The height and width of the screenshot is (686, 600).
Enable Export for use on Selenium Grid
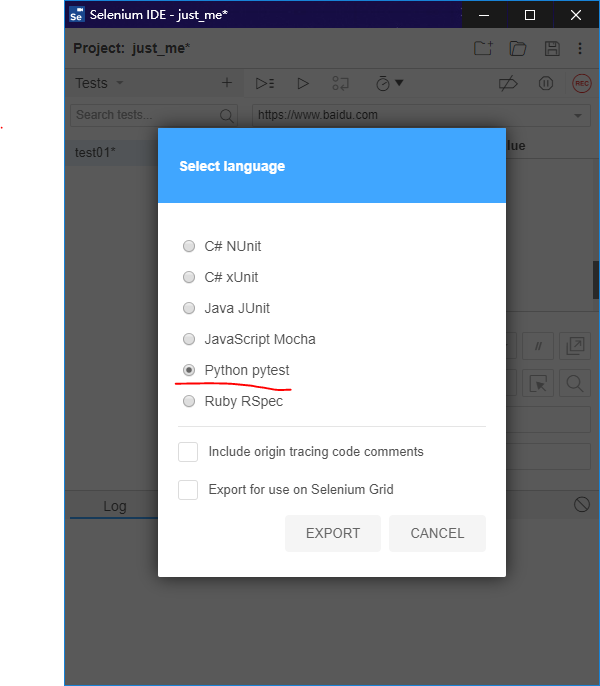188,490
